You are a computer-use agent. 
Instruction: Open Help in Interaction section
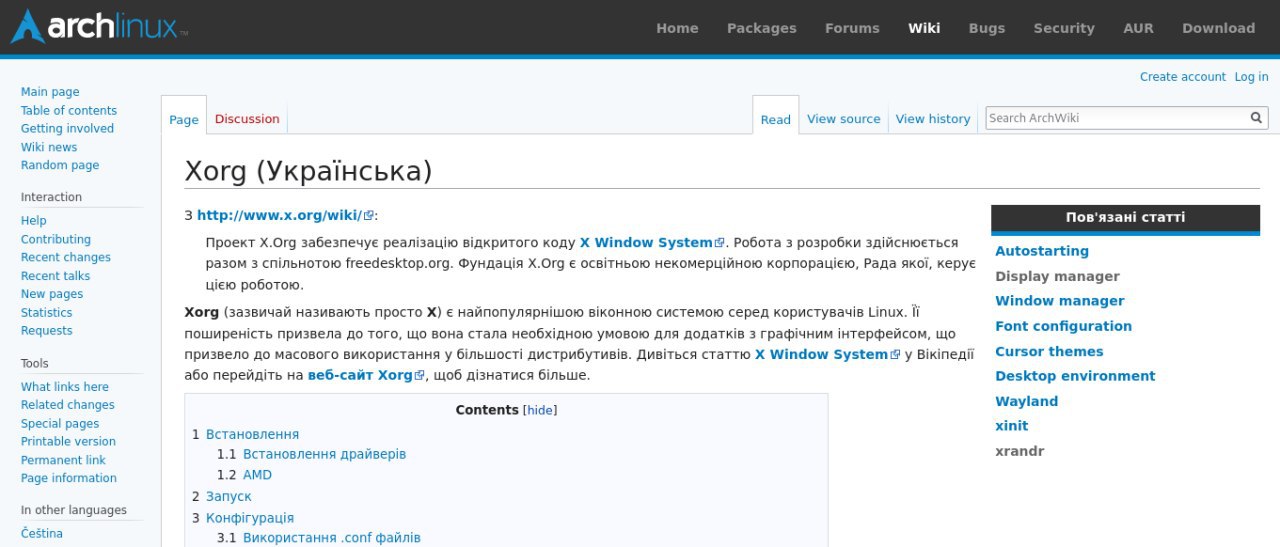click(x=34, y=221)
